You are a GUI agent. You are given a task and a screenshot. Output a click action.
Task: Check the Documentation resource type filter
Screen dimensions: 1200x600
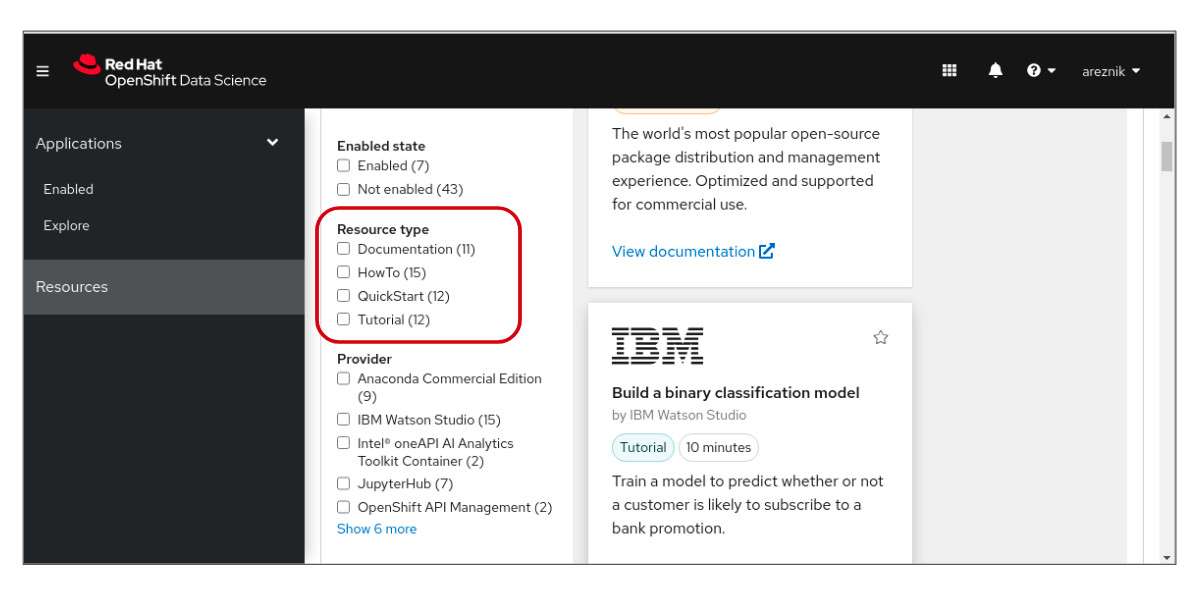[344, 249]
